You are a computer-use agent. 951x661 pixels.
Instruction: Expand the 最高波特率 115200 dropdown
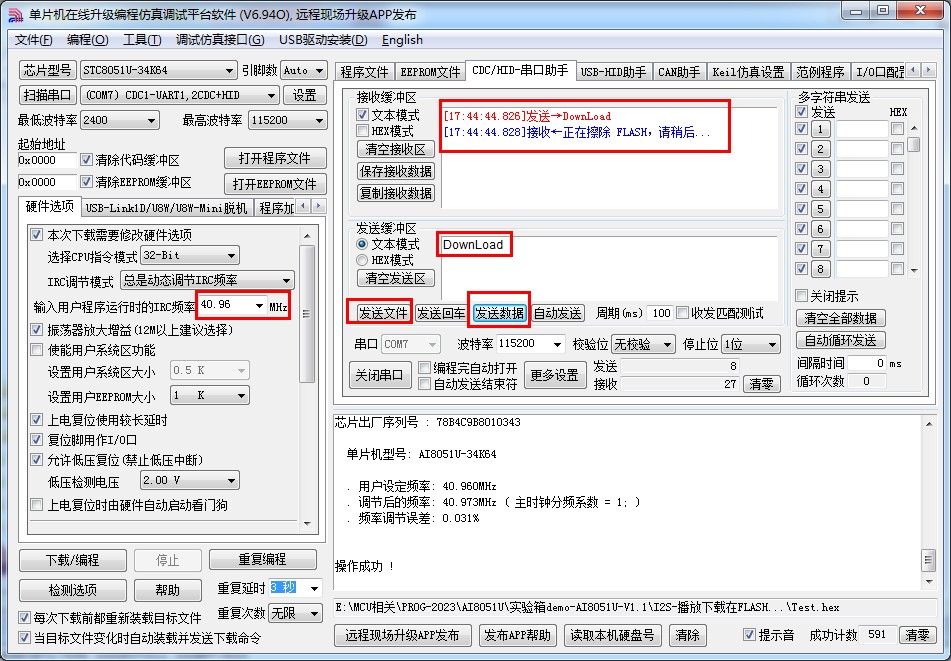pos(319,121)
